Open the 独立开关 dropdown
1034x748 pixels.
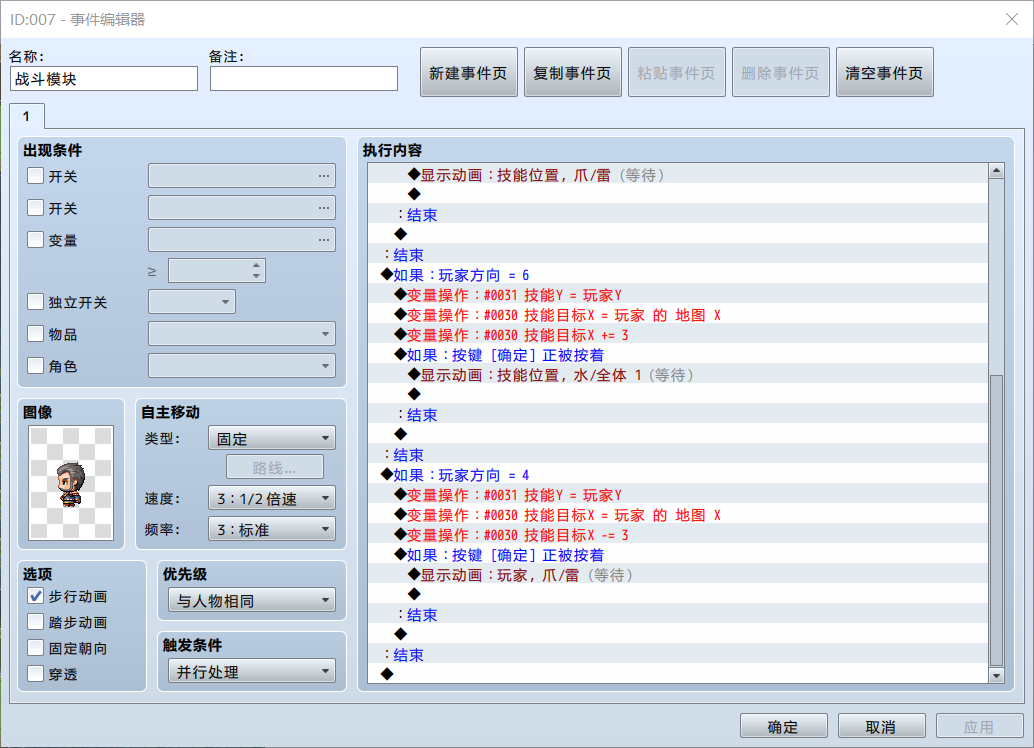coord(192,302)
